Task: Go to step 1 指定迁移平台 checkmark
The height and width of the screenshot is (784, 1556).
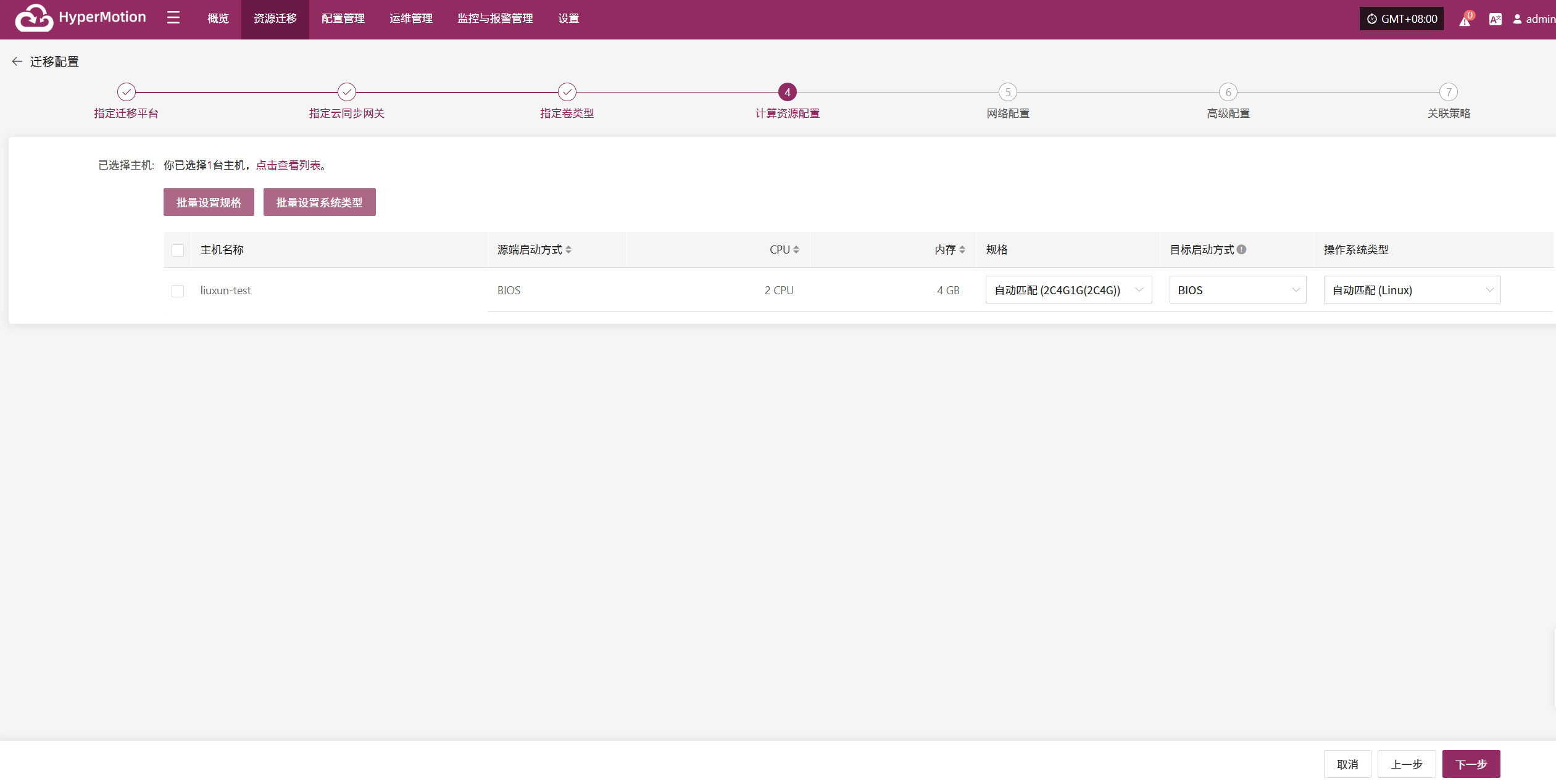Action: point(127,92)
